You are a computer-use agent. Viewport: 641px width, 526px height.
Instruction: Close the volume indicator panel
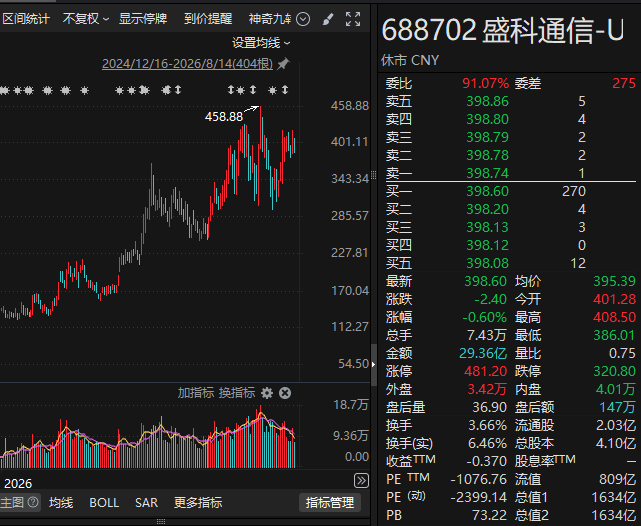click(285, 393)
